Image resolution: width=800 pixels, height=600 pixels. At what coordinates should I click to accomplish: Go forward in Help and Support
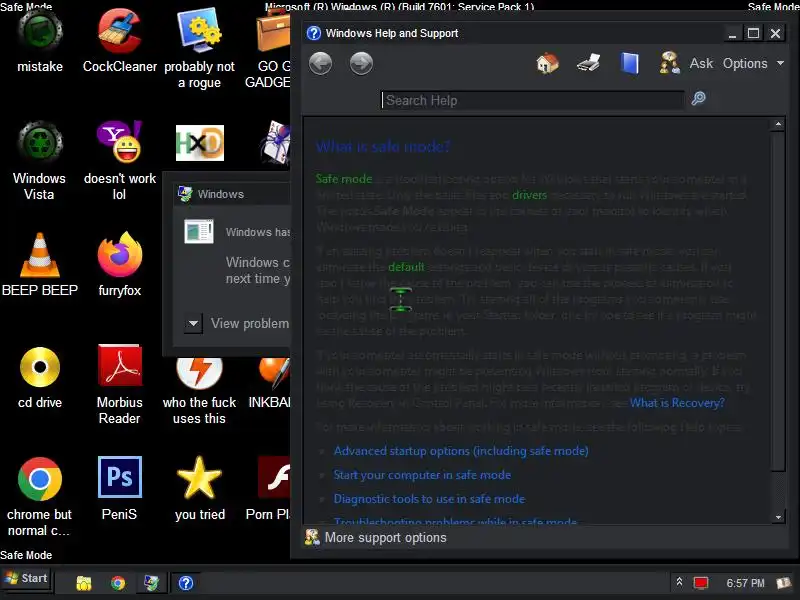(x=361, y=64)
